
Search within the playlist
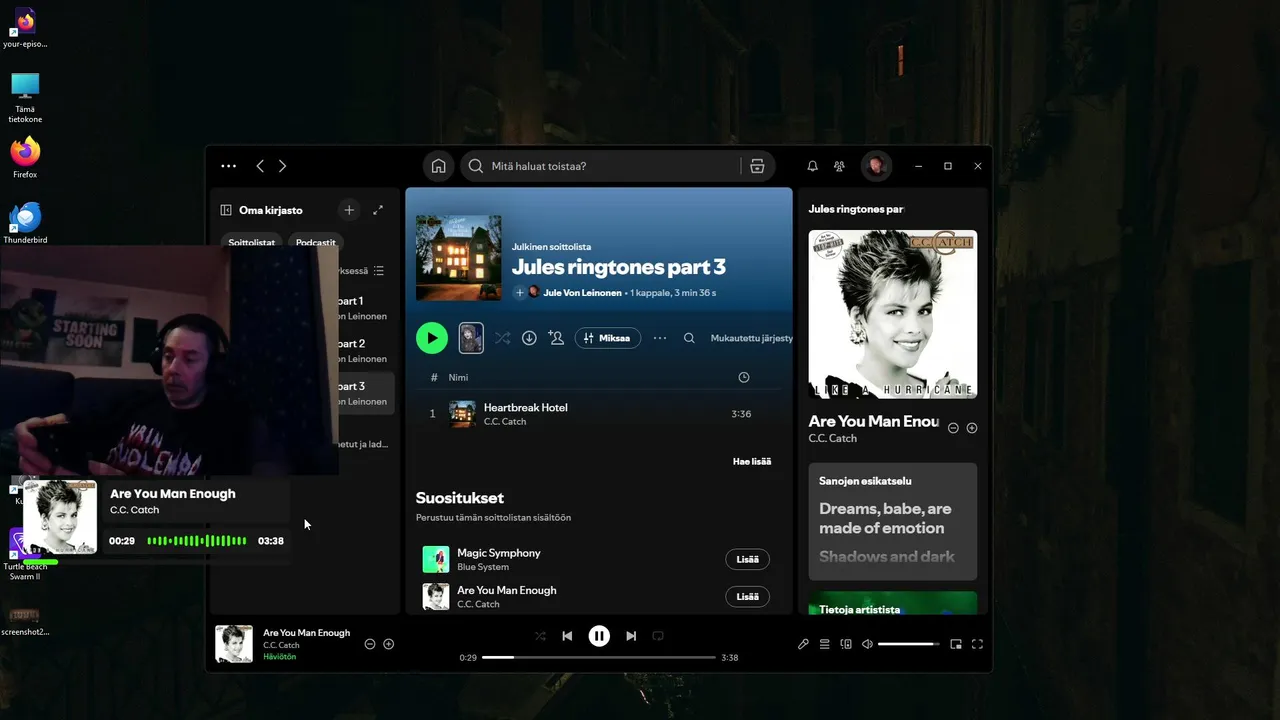click(x=689, y=338)
